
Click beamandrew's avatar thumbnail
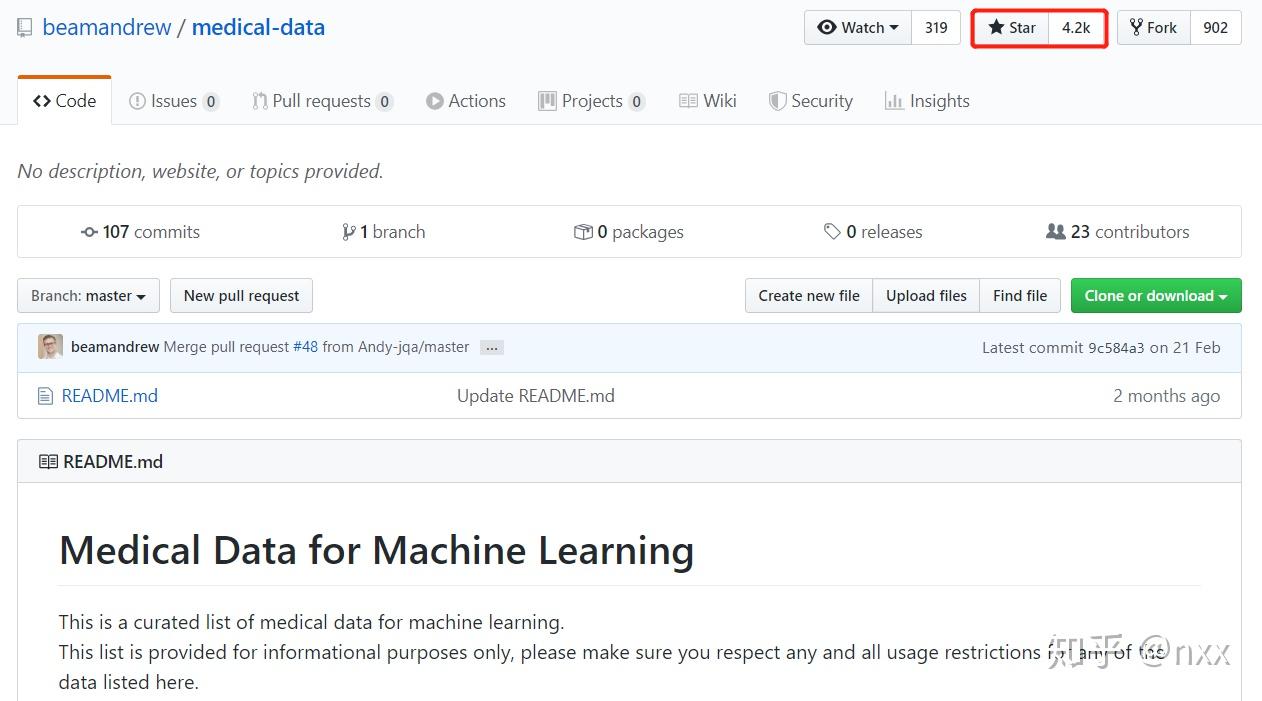click(x=50, y=347)
